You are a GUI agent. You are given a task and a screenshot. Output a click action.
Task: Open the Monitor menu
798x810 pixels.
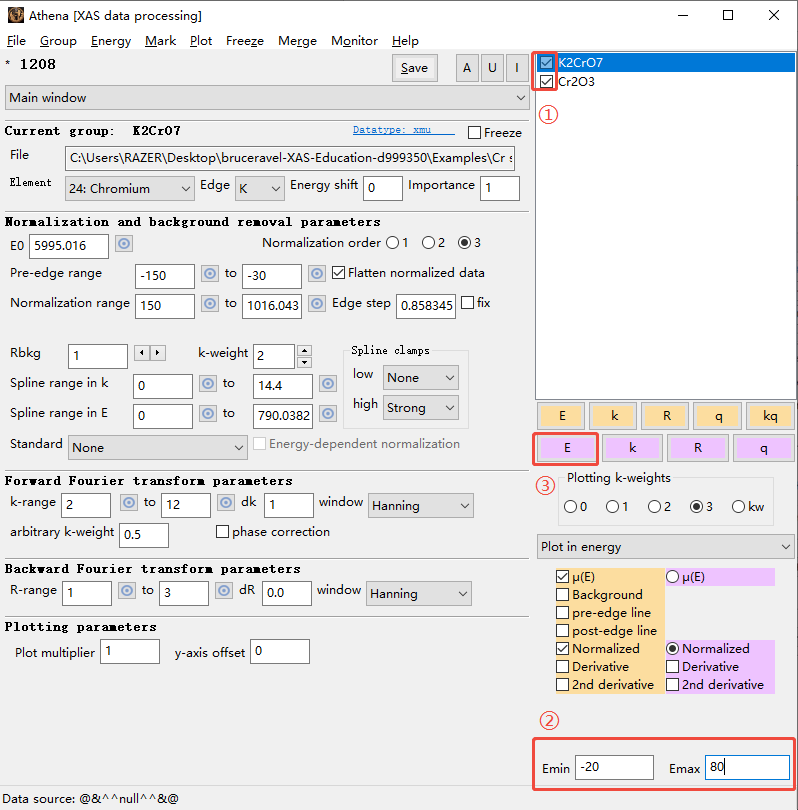[354, 41]
